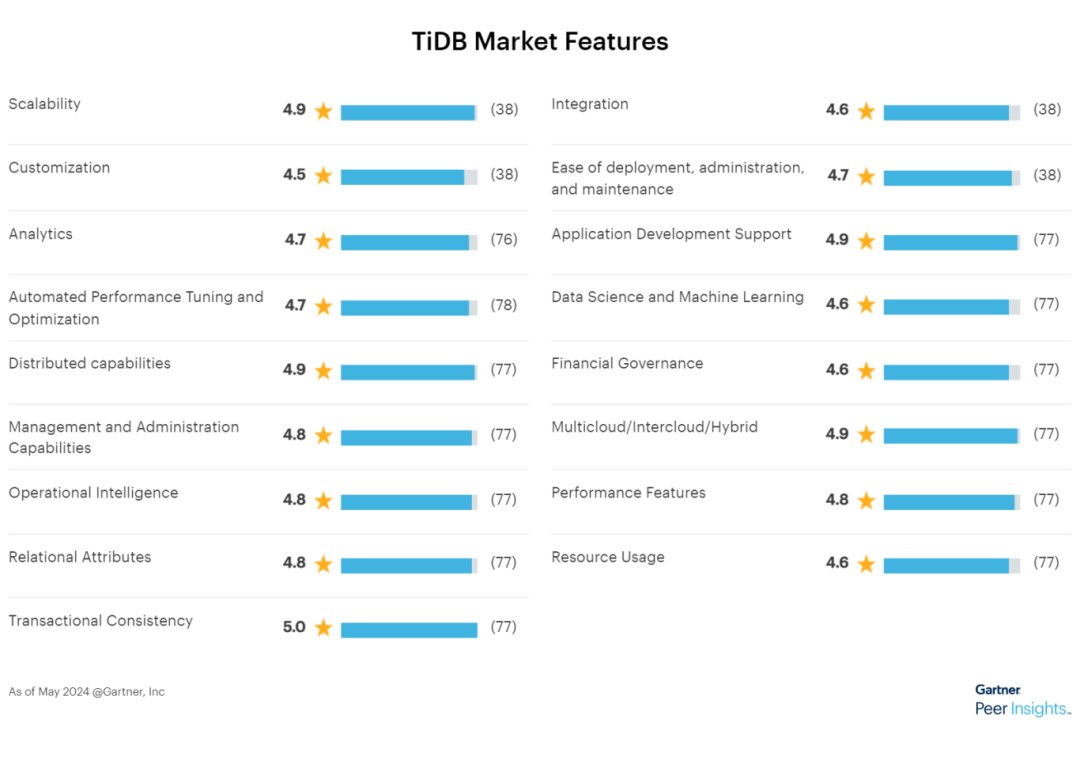Screen dimensions: 1080x764
Task: Click the Transactional Consistency star icon
Action: coord(323,628)
